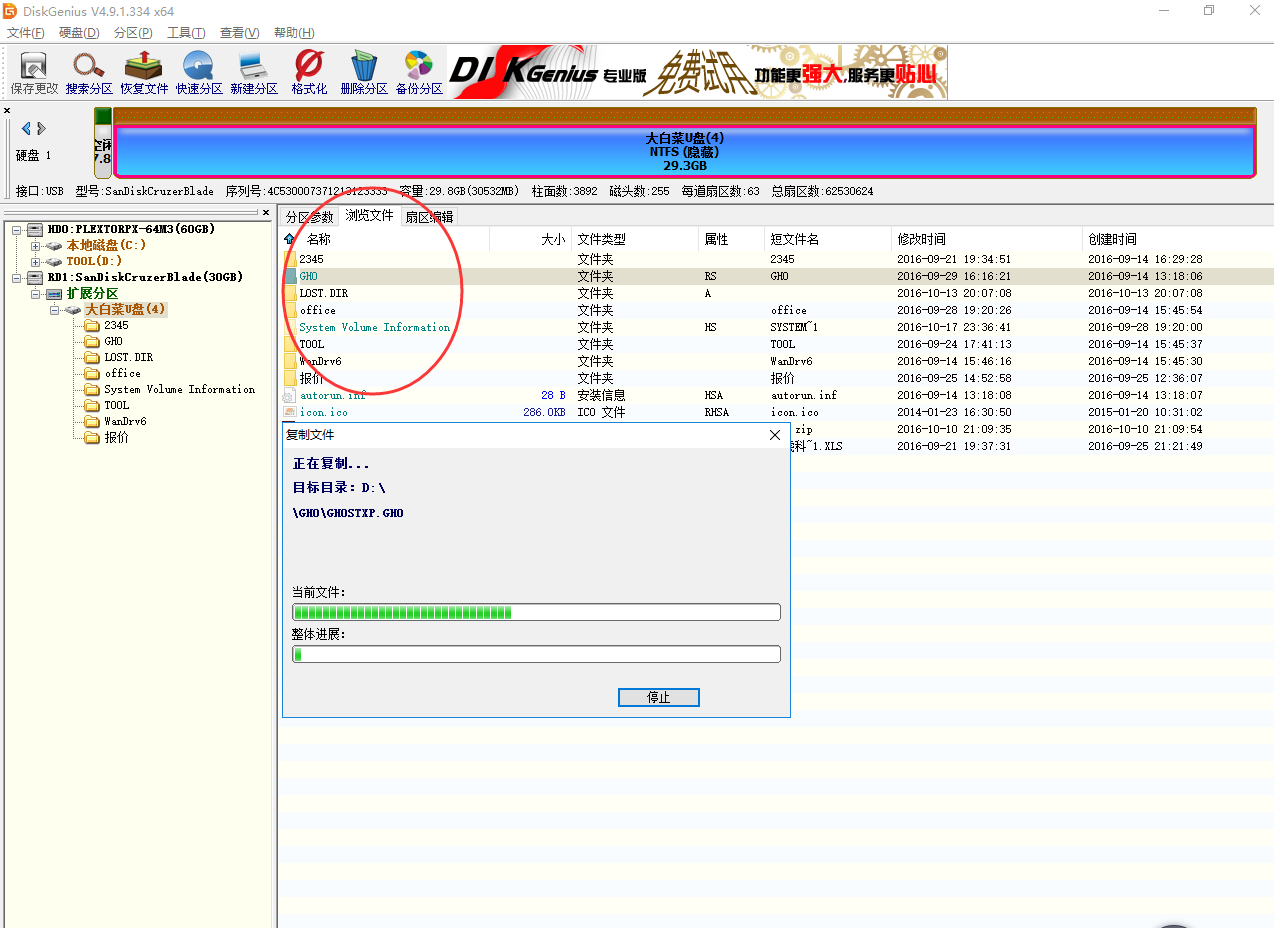The image size is (1274, 928).
Task: Click the 搜索分区 search partition icon
Action: click(89, 72)
